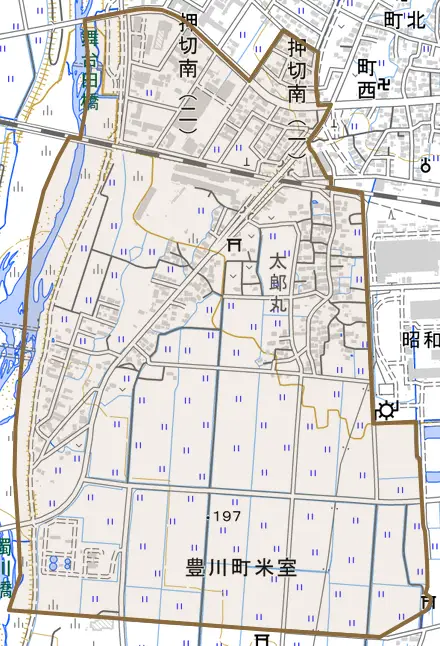Click the factory gear symbol below 昭和
The height and width of the screenshot is (646, 440).
(x=386, y=411)
